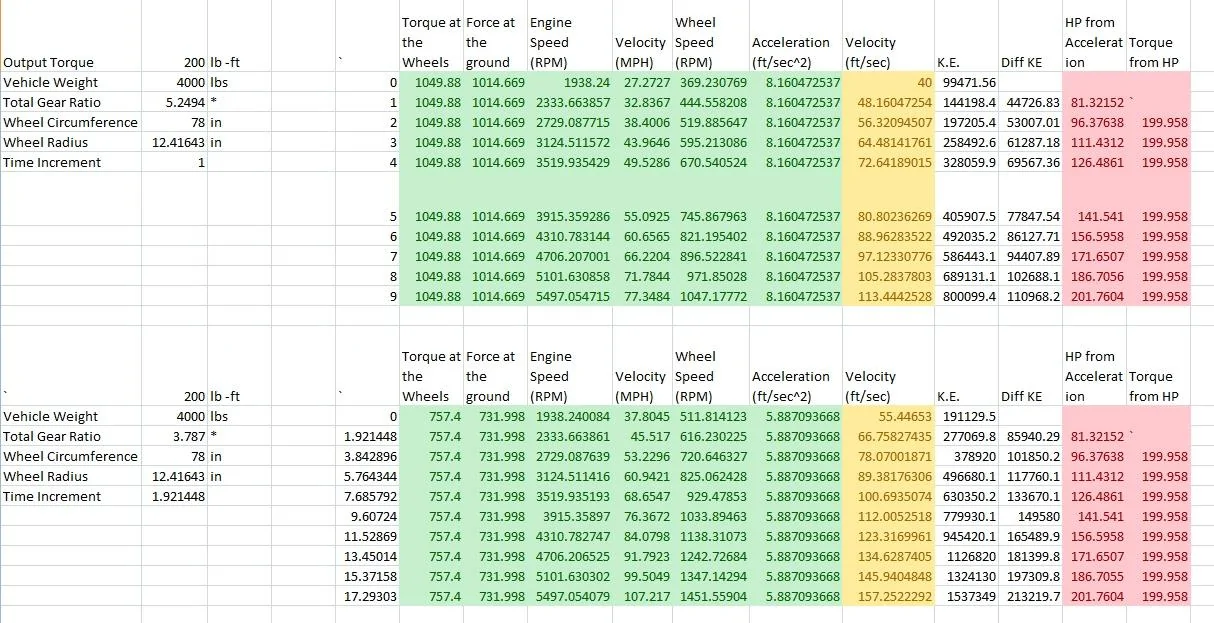Select the Torque from HP header in bottom table

tap(1158, 386)
